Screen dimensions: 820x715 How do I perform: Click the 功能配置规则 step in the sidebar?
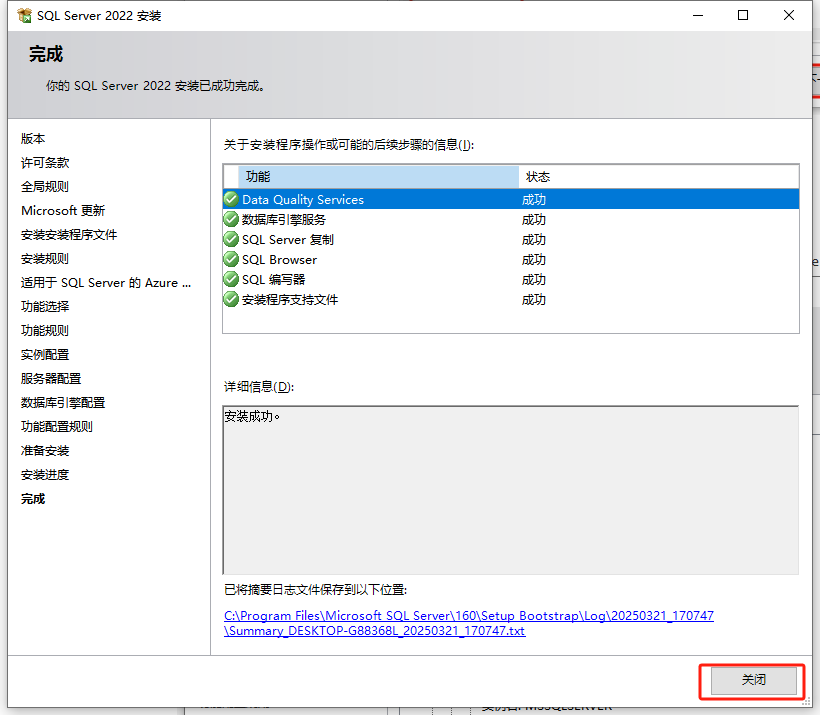click(x=57, y=427)
